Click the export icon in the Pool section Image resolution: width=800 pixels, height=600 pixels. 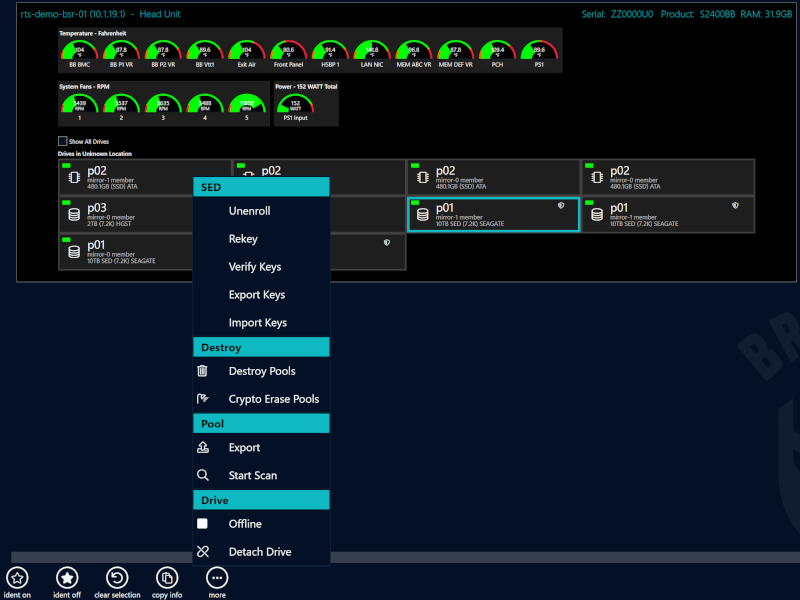203,448
